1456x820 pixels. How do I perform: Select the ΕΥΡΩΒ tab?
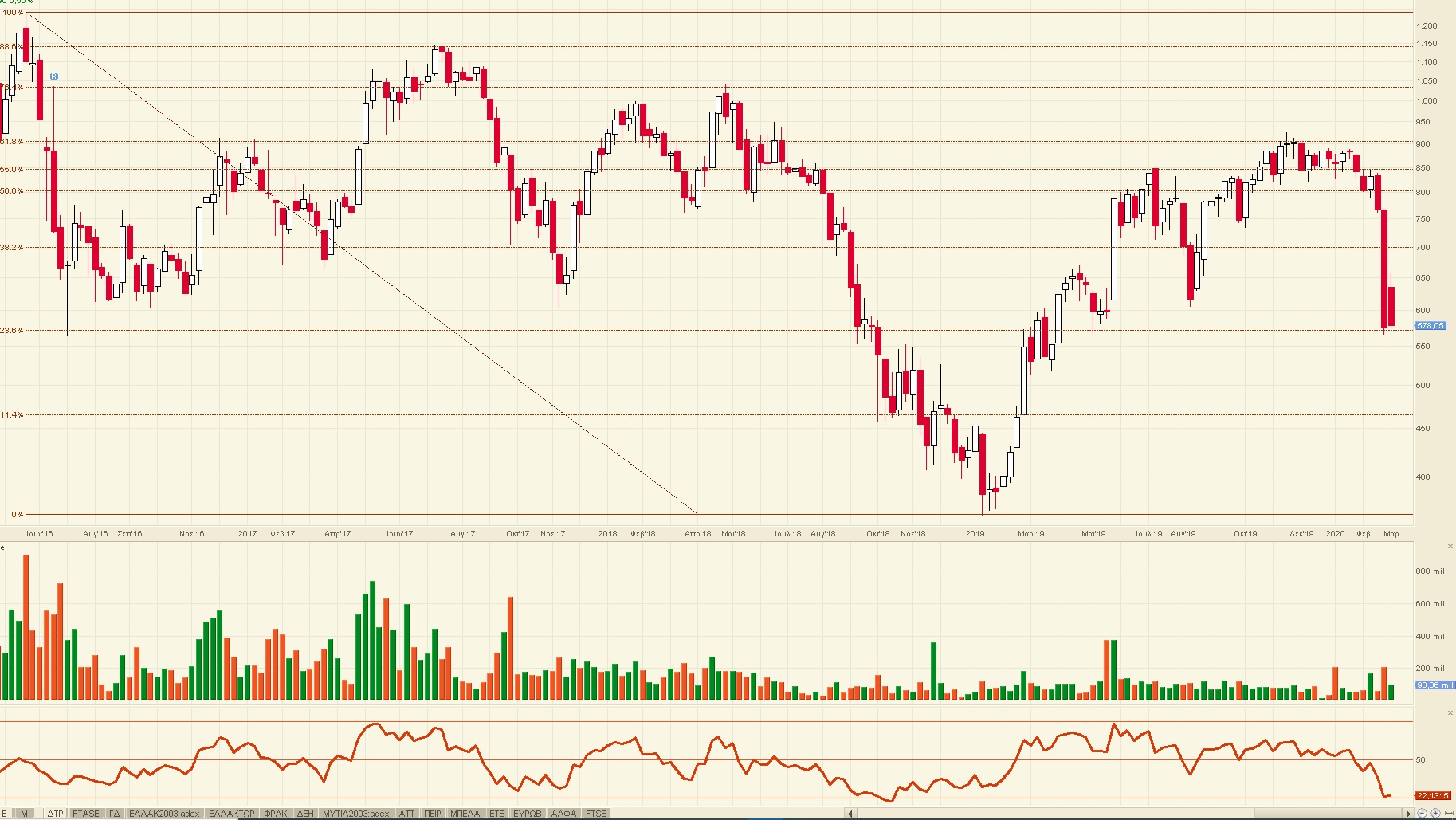point(527,814)
